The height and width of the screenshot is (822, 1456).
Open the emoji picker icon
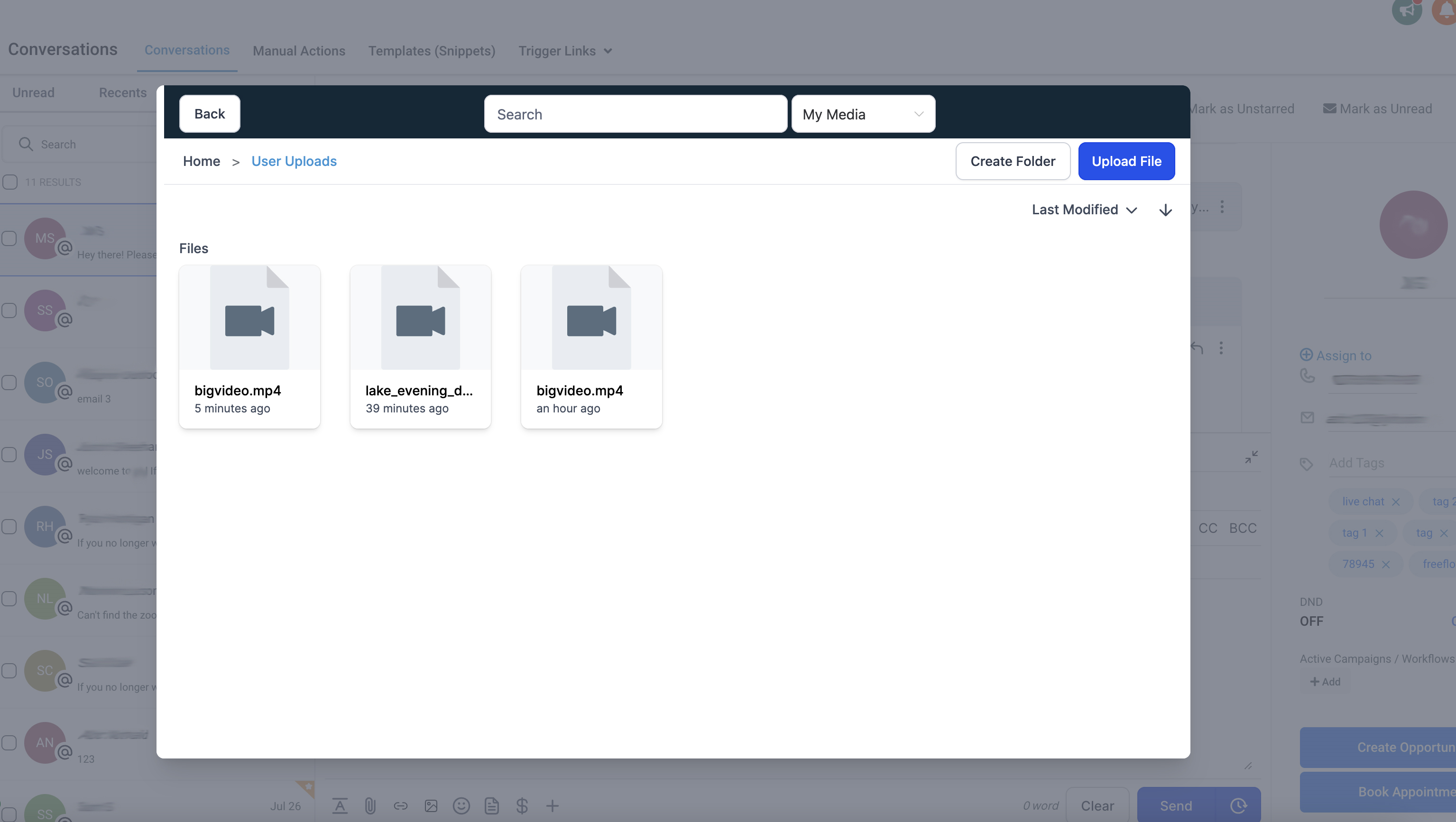tap(461, 805)
